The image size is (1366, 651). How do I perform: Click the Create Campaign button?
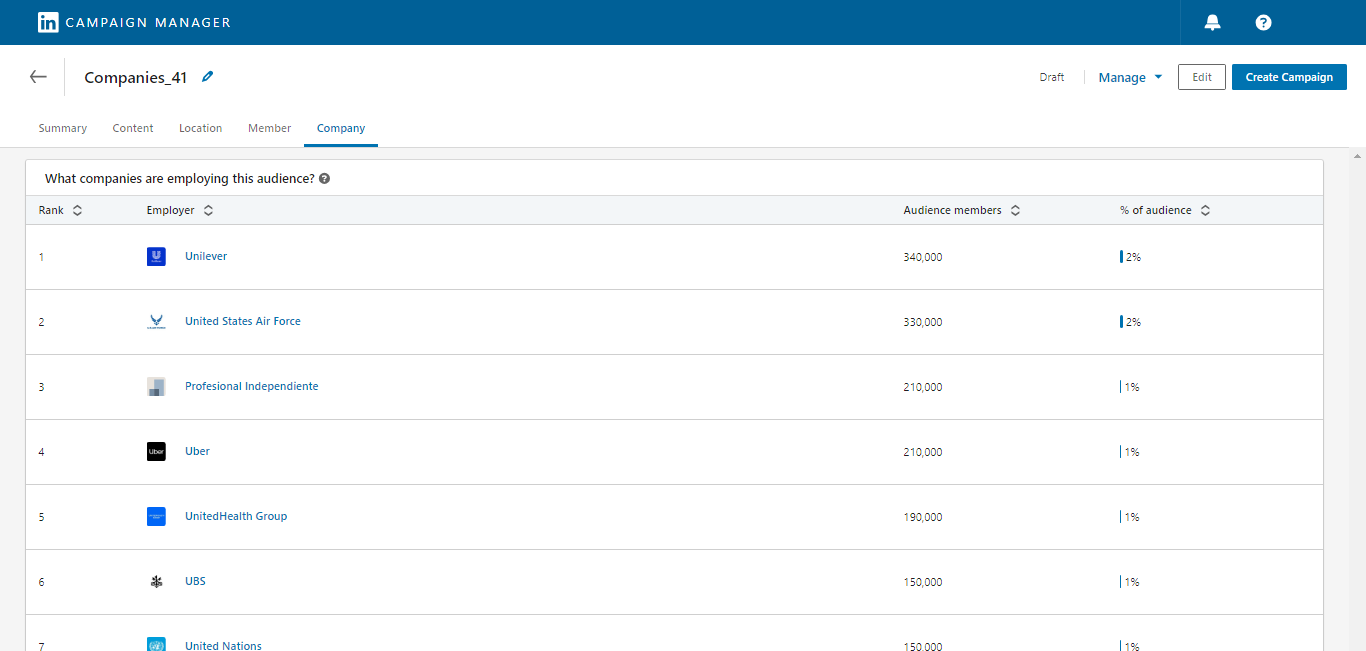(x=1289, y=77)
